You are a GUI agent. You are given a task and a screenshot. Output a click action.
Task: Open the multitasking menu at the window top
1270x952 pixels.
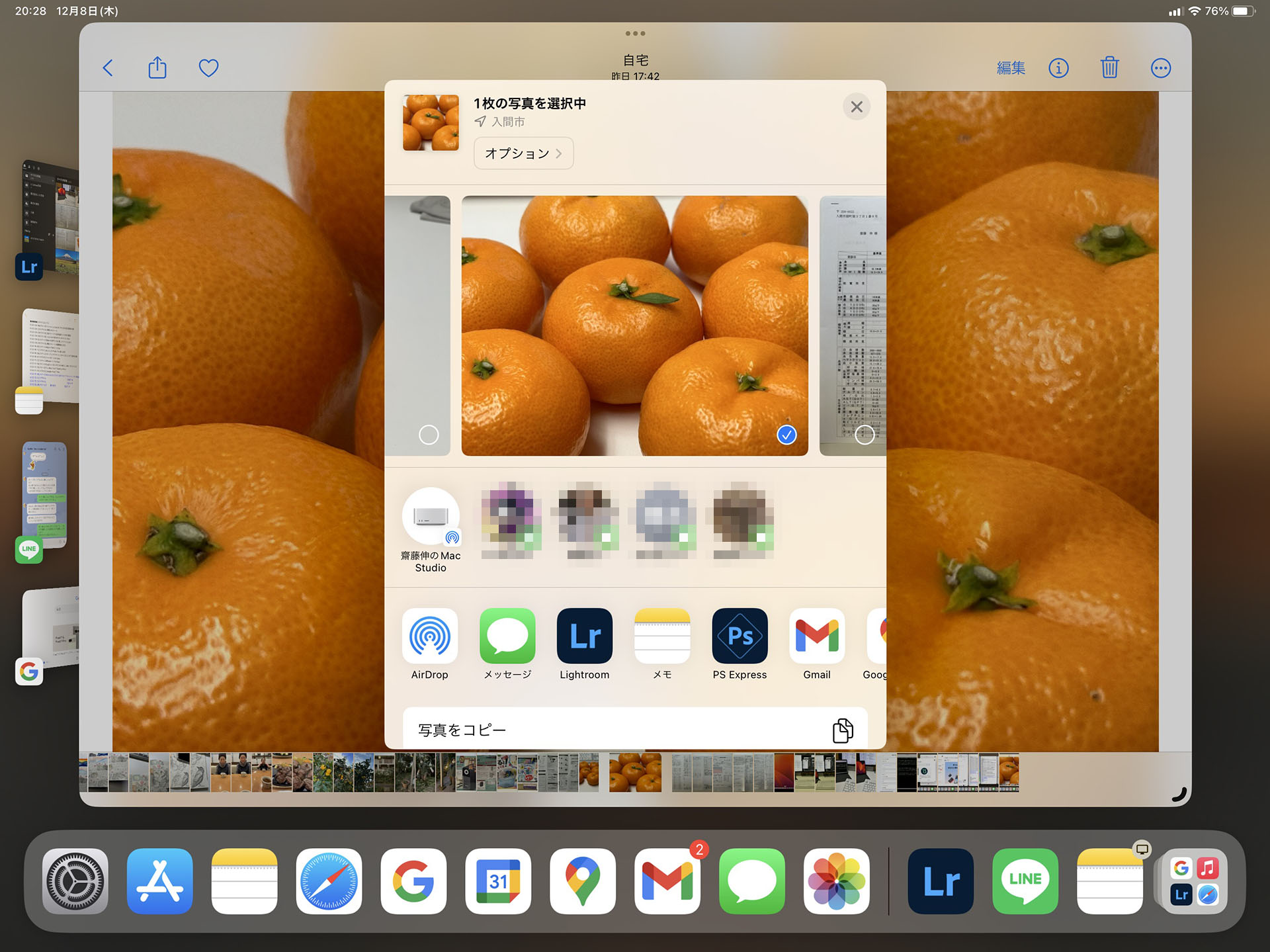click(634, 32)
